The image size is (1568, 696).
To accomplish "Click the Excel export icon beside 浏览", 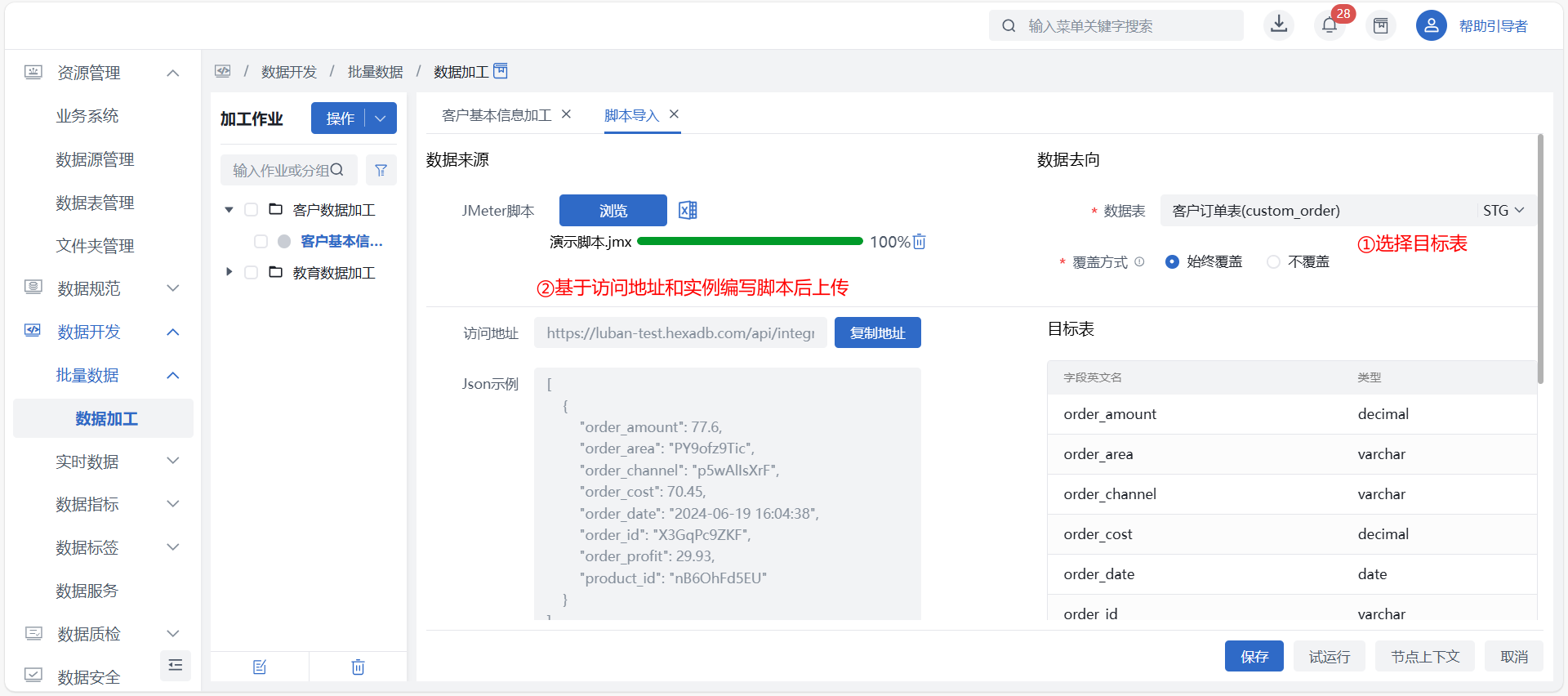I will pos(688,210).
